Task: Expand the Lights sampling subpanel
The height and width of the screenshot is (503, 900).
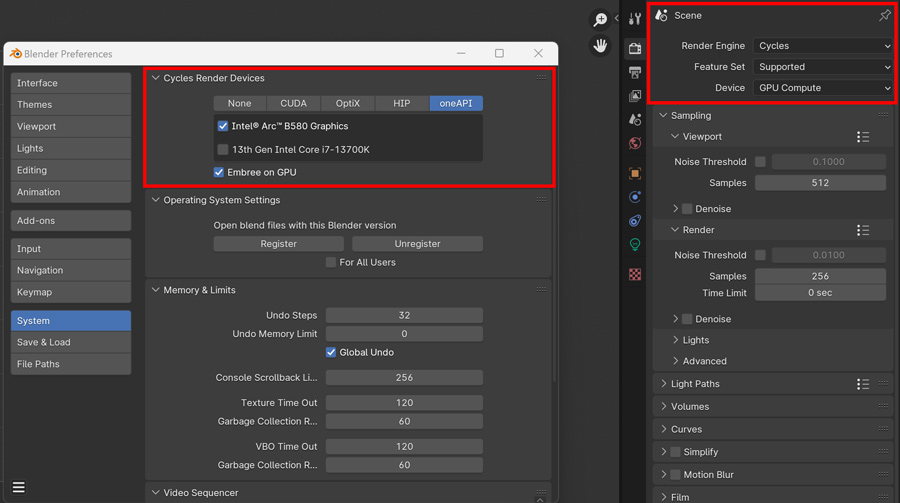Action: (x=676, y=340)
